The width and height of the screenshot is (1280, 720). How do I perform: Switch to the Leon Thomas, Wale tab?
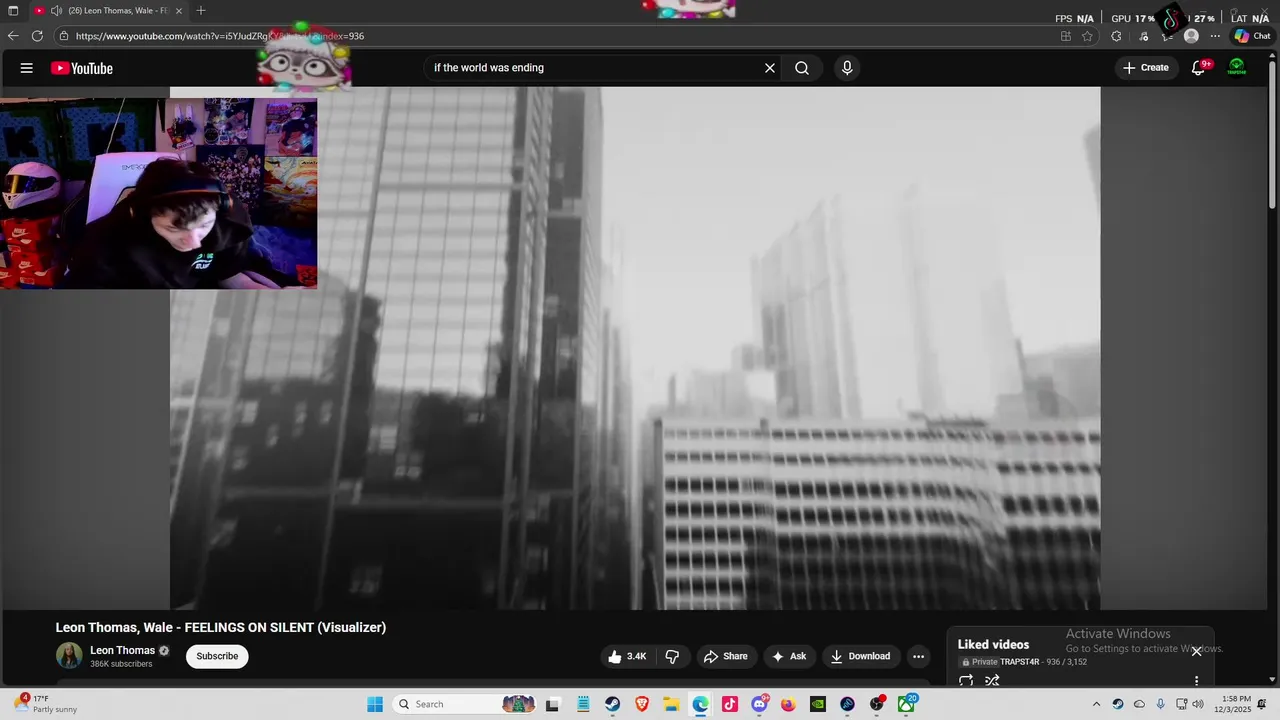[x=108, y=11]
